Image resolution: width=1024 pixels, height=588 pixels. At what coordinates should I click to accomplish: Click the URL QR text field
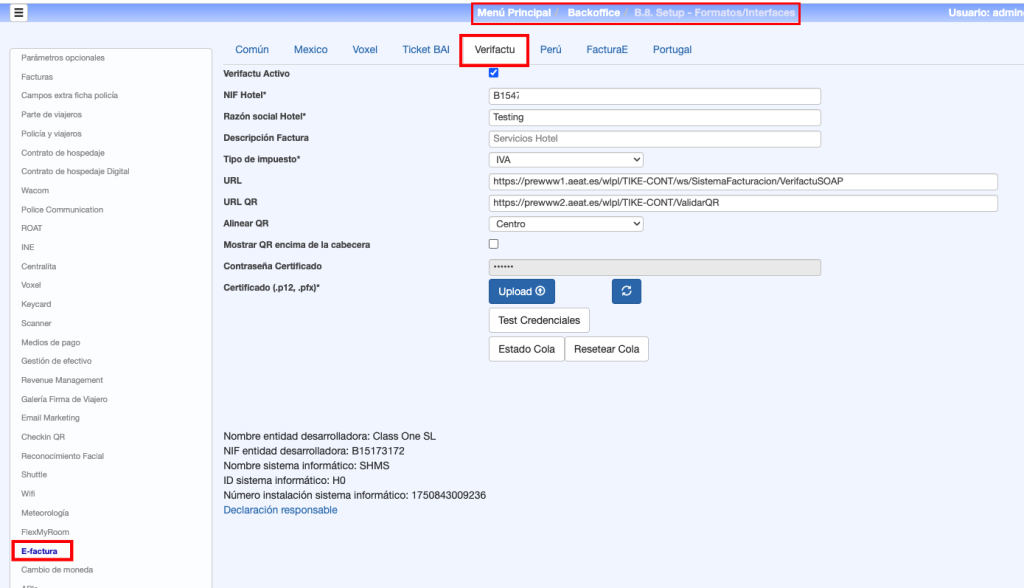pos(742,203)
